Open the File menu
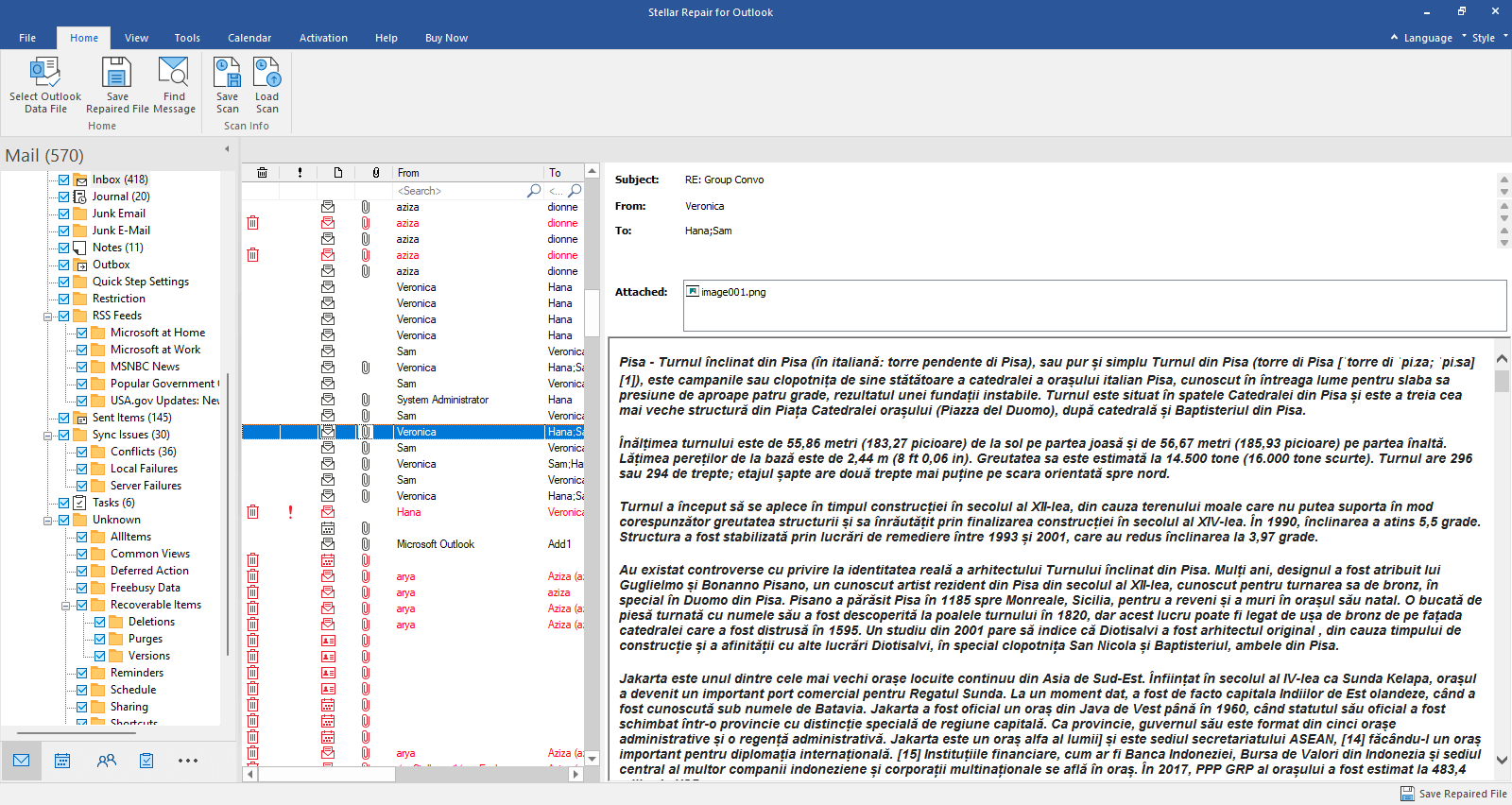This screenshot has width=1512, height=805. (27, 38)
